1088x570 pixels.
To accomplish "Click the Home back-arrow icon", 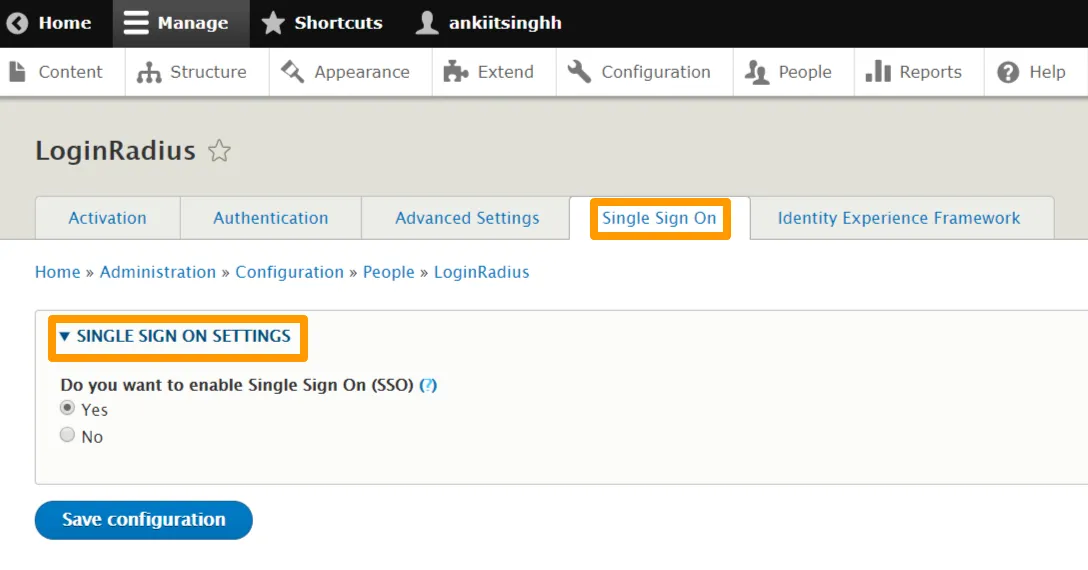I will coord(17,23).
